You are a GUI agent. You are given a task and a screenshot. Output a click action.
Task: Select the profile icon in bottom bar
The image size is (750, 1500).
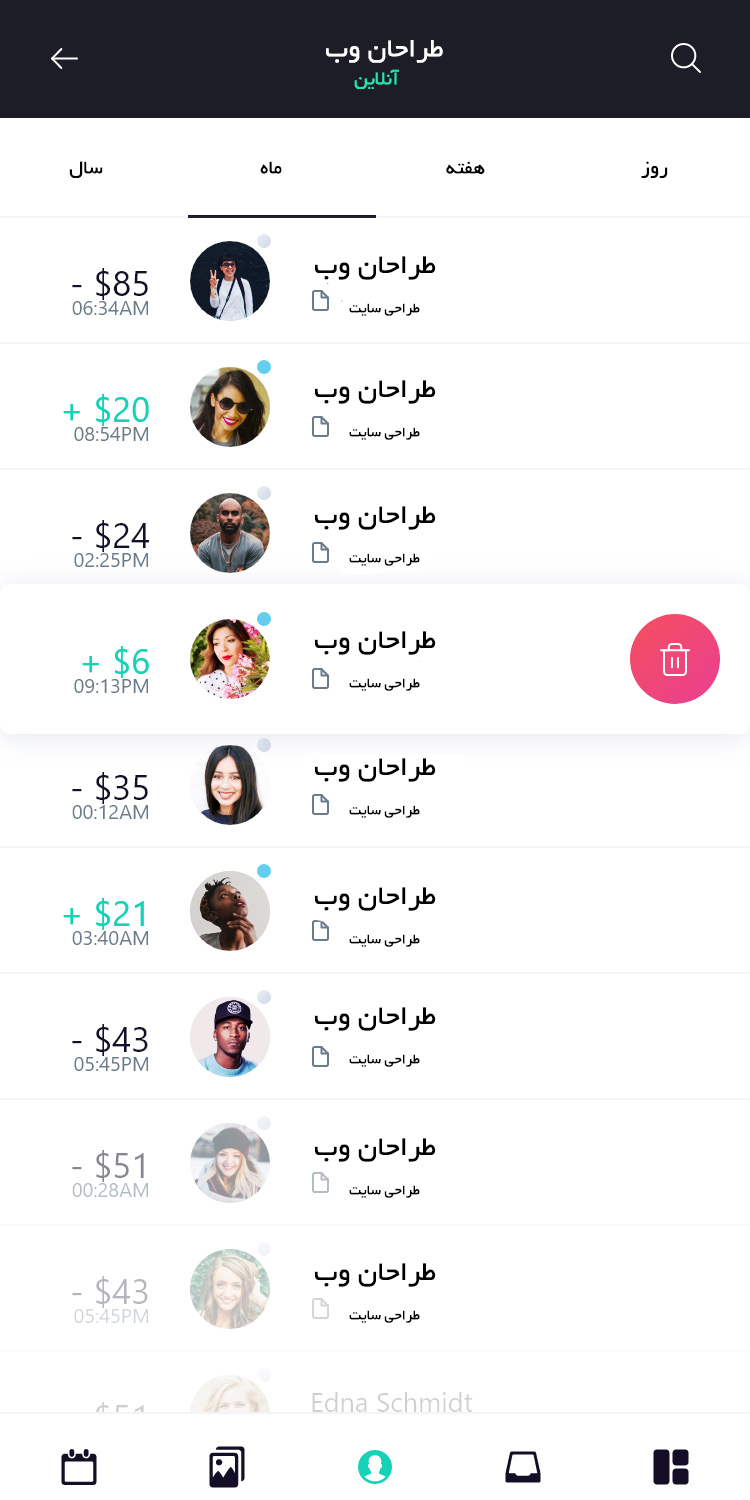(375, 1467)
